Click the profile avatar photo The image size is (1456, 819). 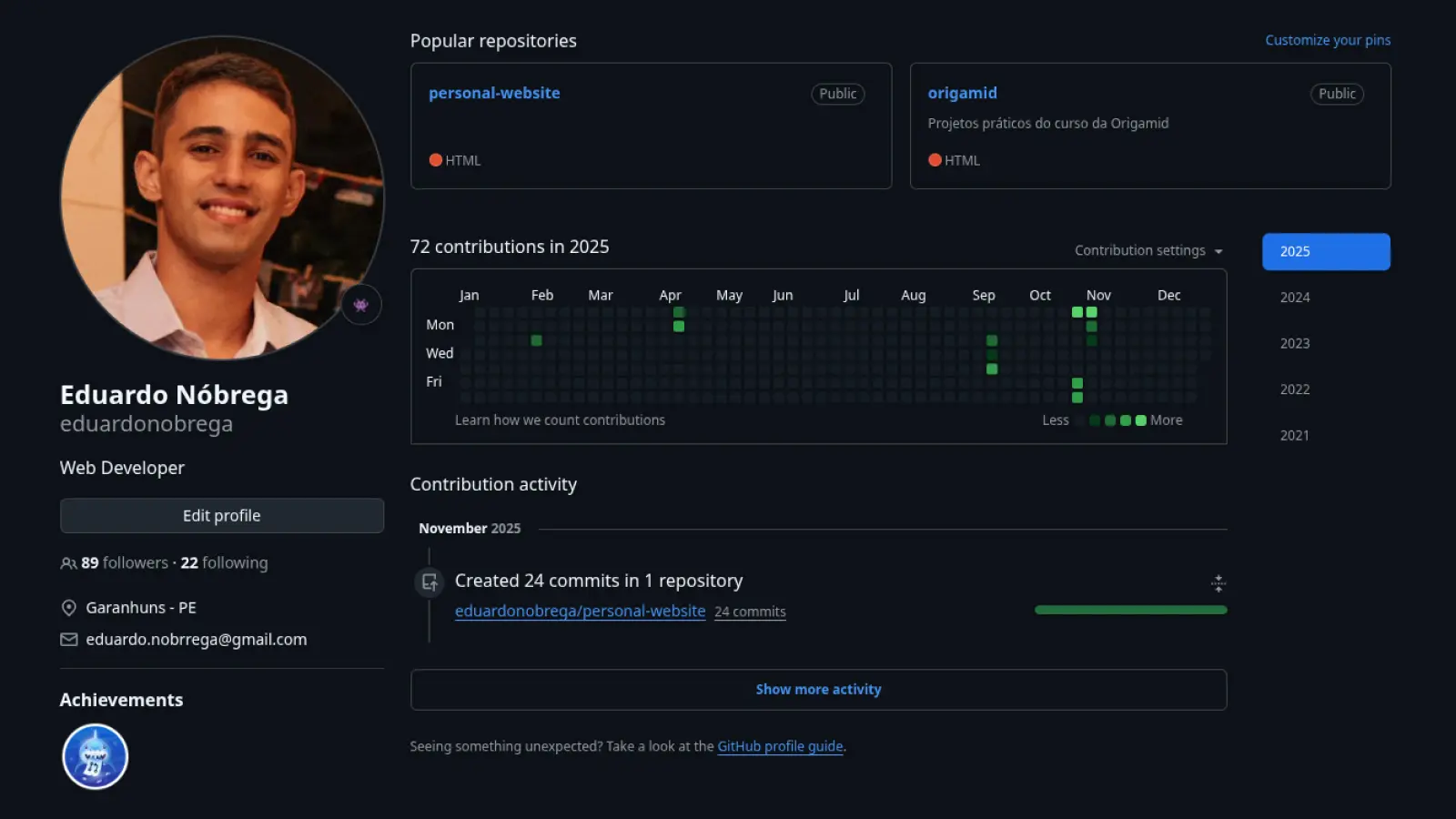[x=221, y=197]
